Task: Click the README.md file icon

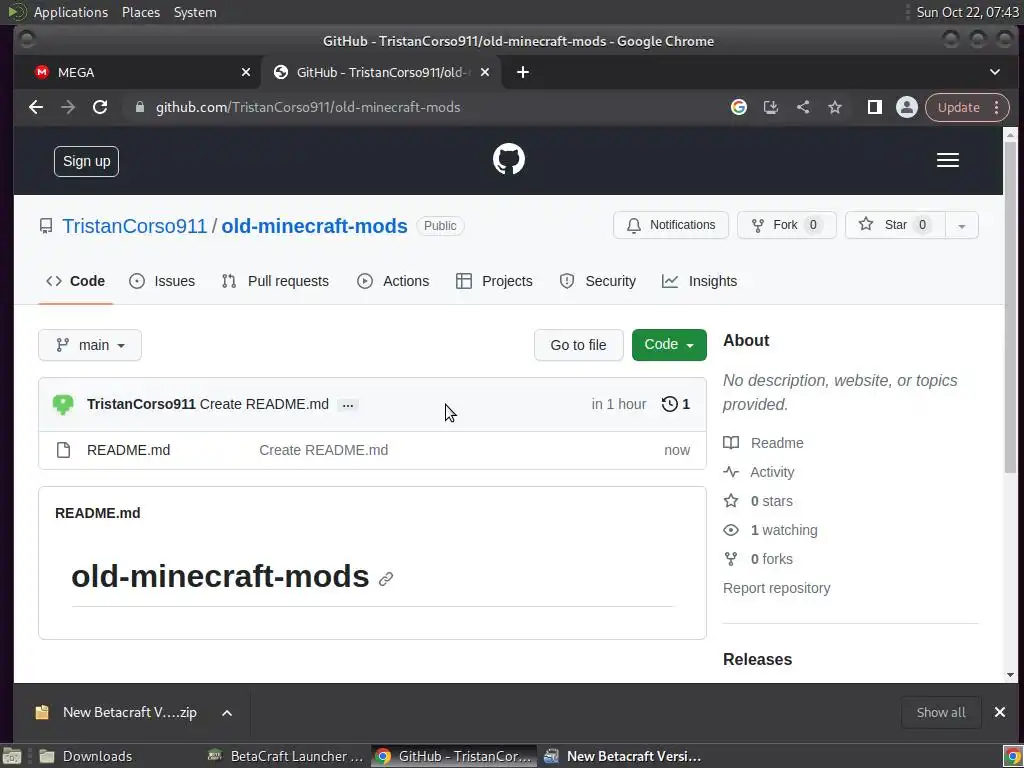Action: [x=63, y=450]
